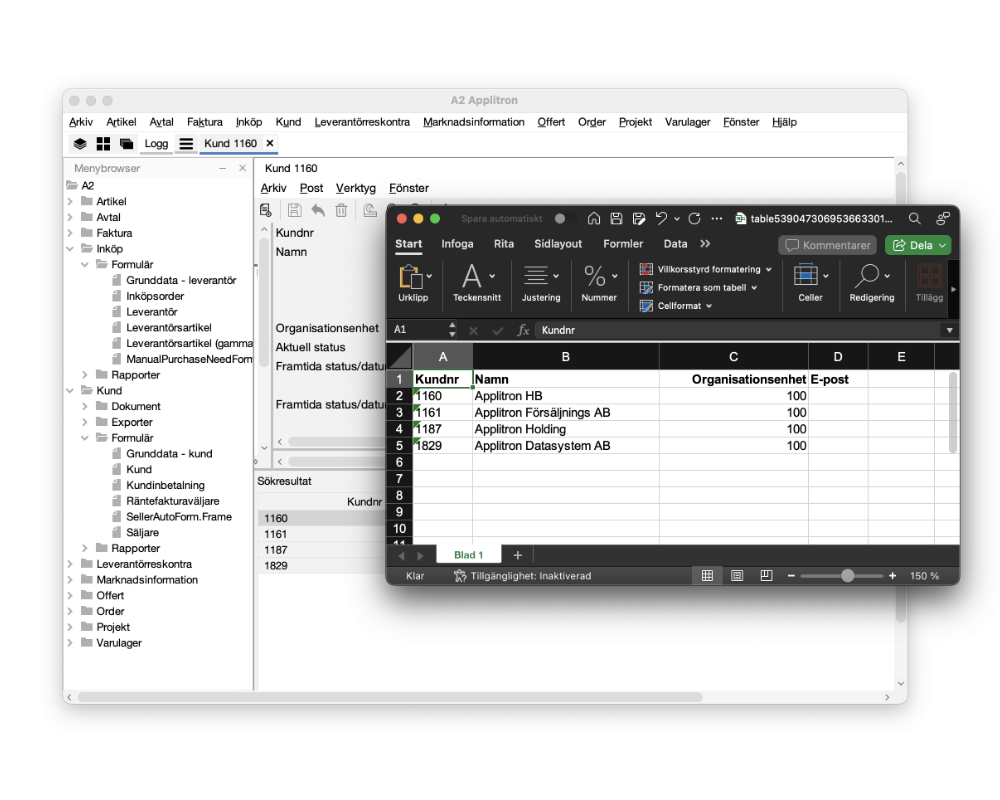Click the new record icon in Kund toolbar
This screenshot has height=800, width=1000.
[266, 210]
